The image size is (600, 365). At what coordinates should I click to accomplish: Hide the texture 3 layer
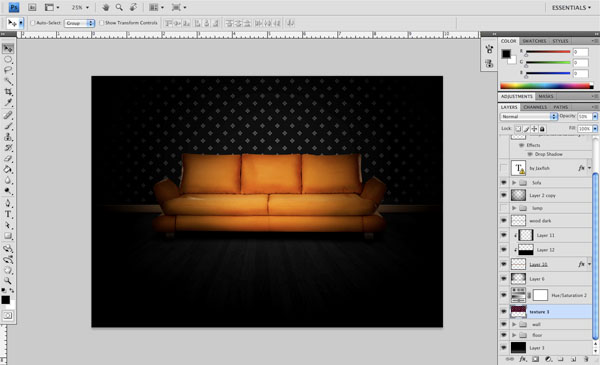pyautogui.click(x=504, y=312)
